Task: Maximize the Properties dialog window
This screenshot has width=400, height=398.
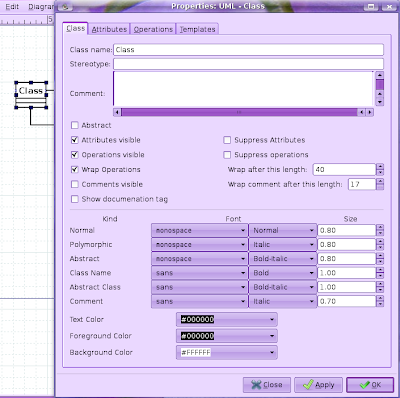Action: click(371, 6)
